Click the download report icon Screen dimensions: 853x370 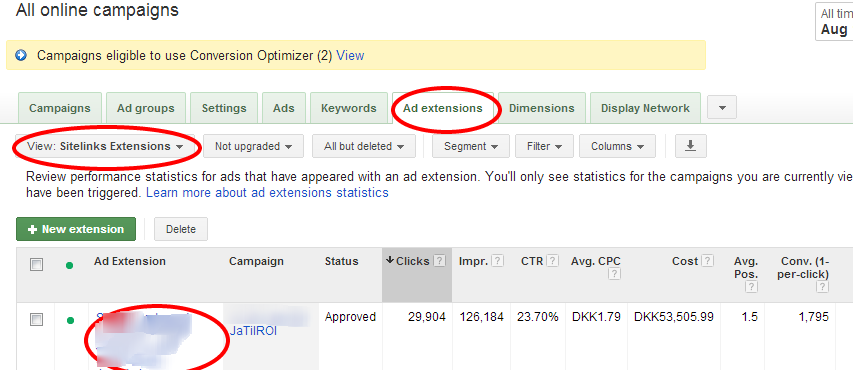[690, 146]
